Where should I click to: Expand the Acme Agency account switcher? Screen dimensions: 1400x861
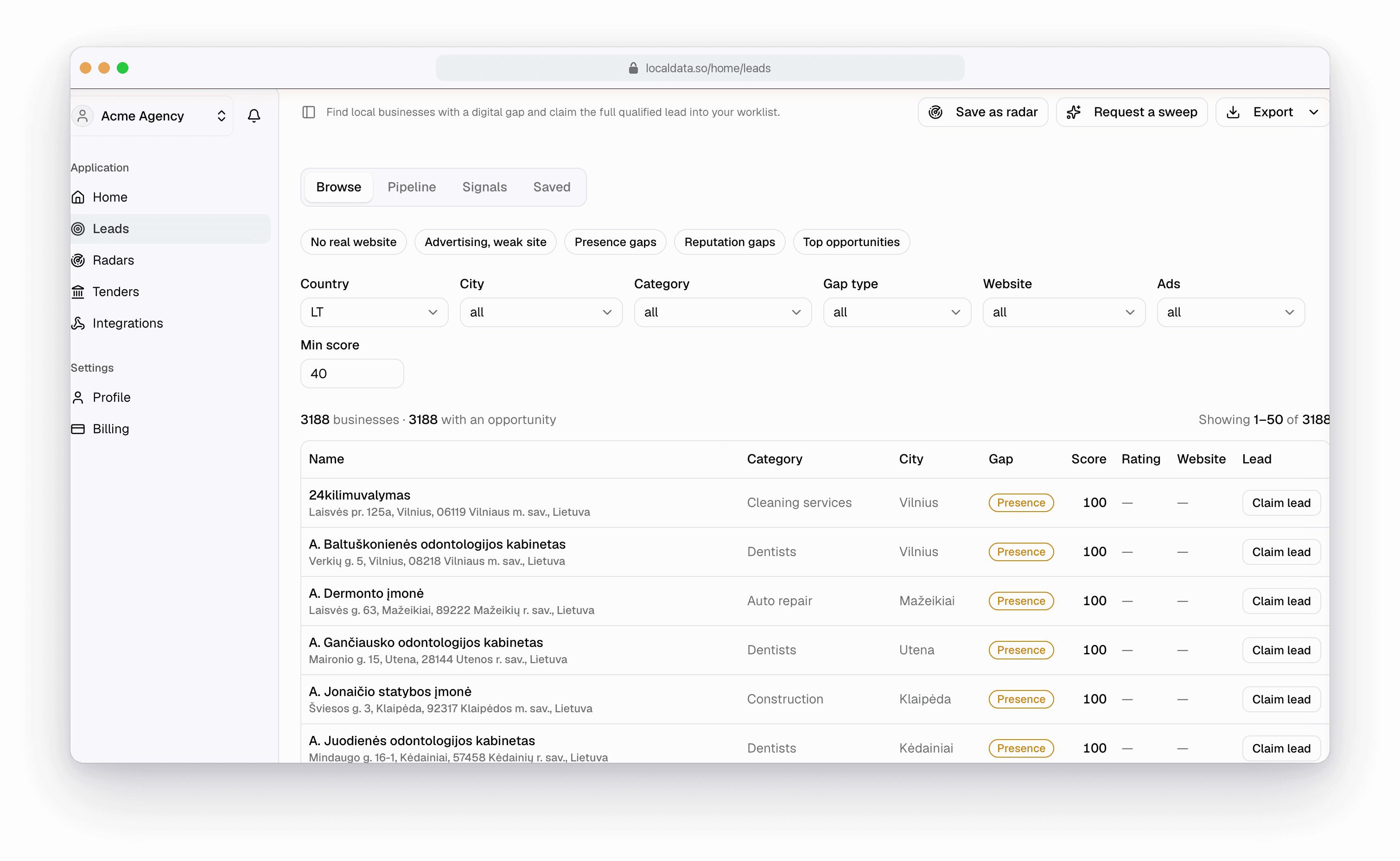click(222, 115)
